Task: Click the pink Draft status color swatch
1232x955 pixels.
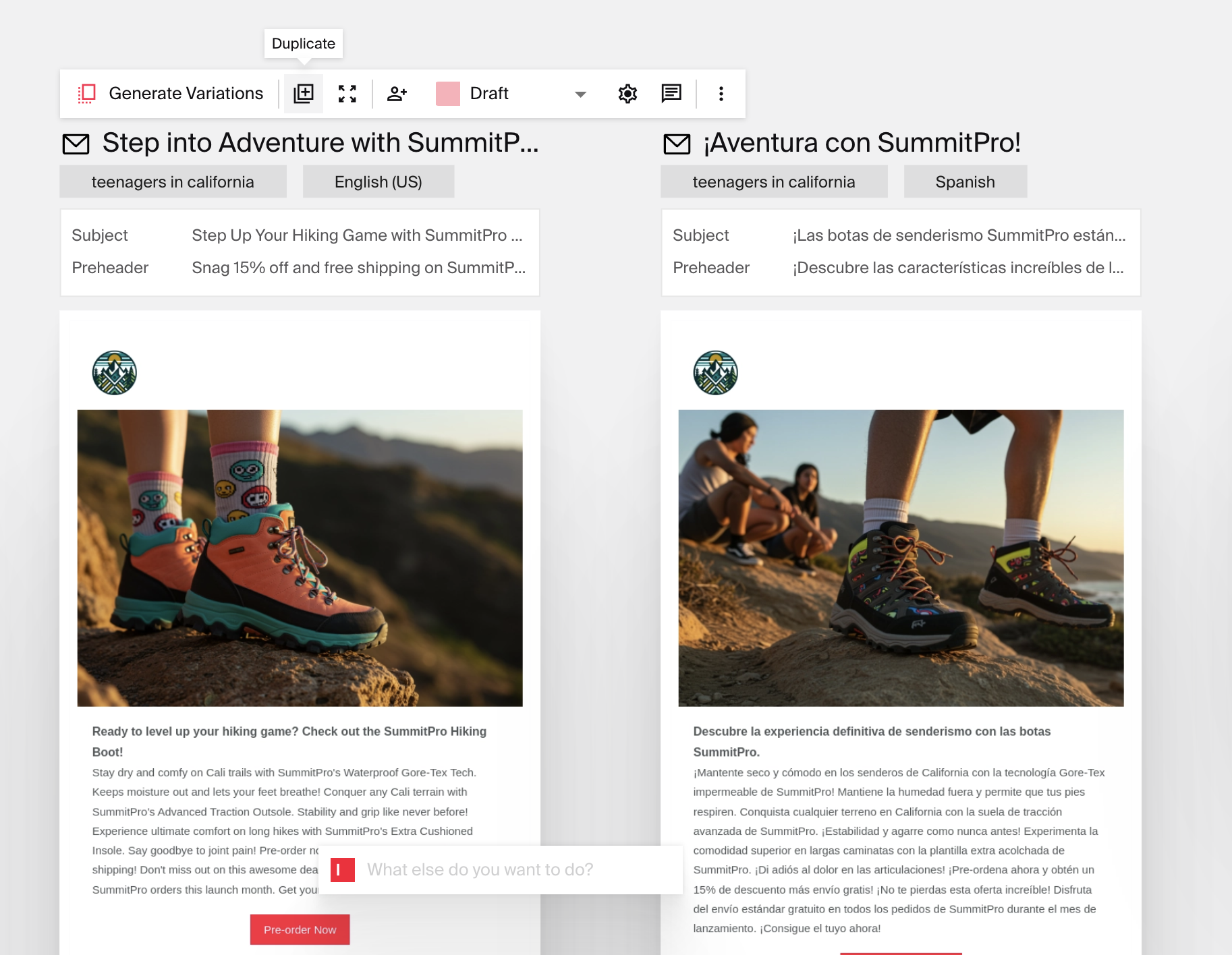Action: (447, 94)
